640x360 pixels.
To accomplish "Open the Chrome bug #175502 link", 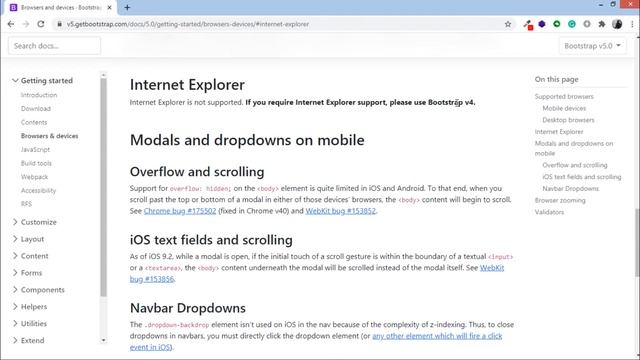I will coord(180,211).
